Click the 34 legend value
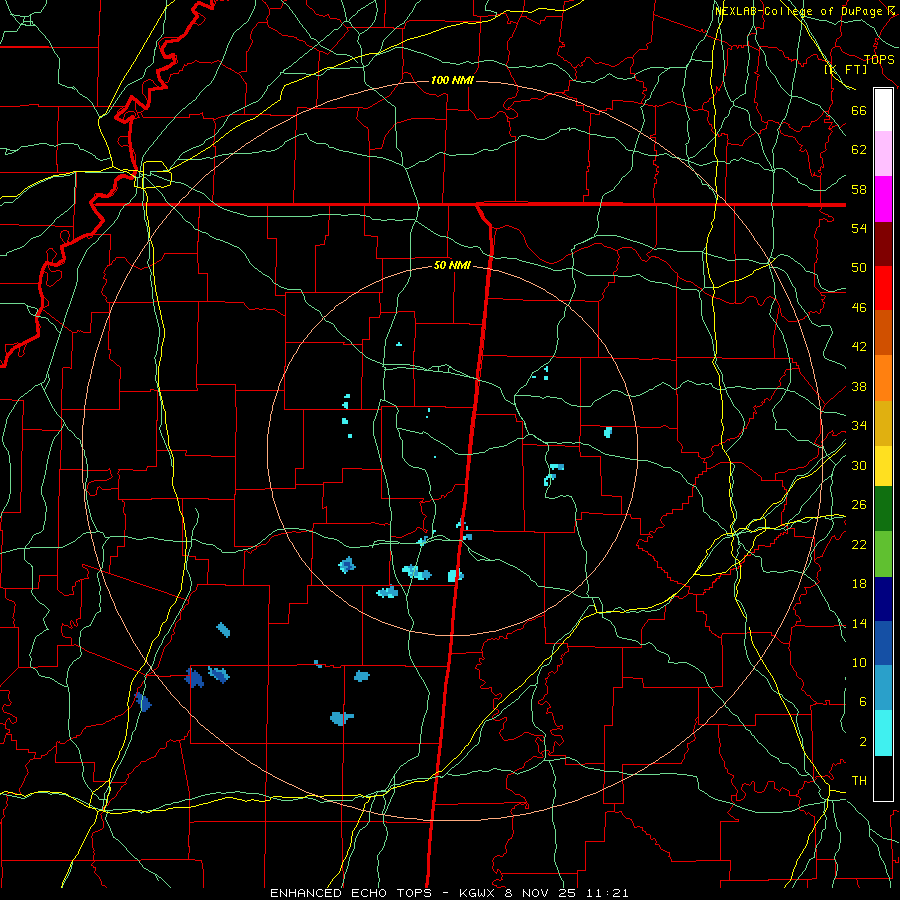Image resolution: width=900 pixels, height=900 pixels. (859, 425)
